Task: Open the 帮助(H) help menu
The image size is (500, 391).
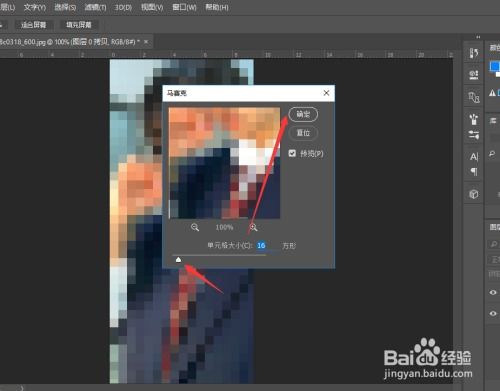Action: [x=217, y=7]
